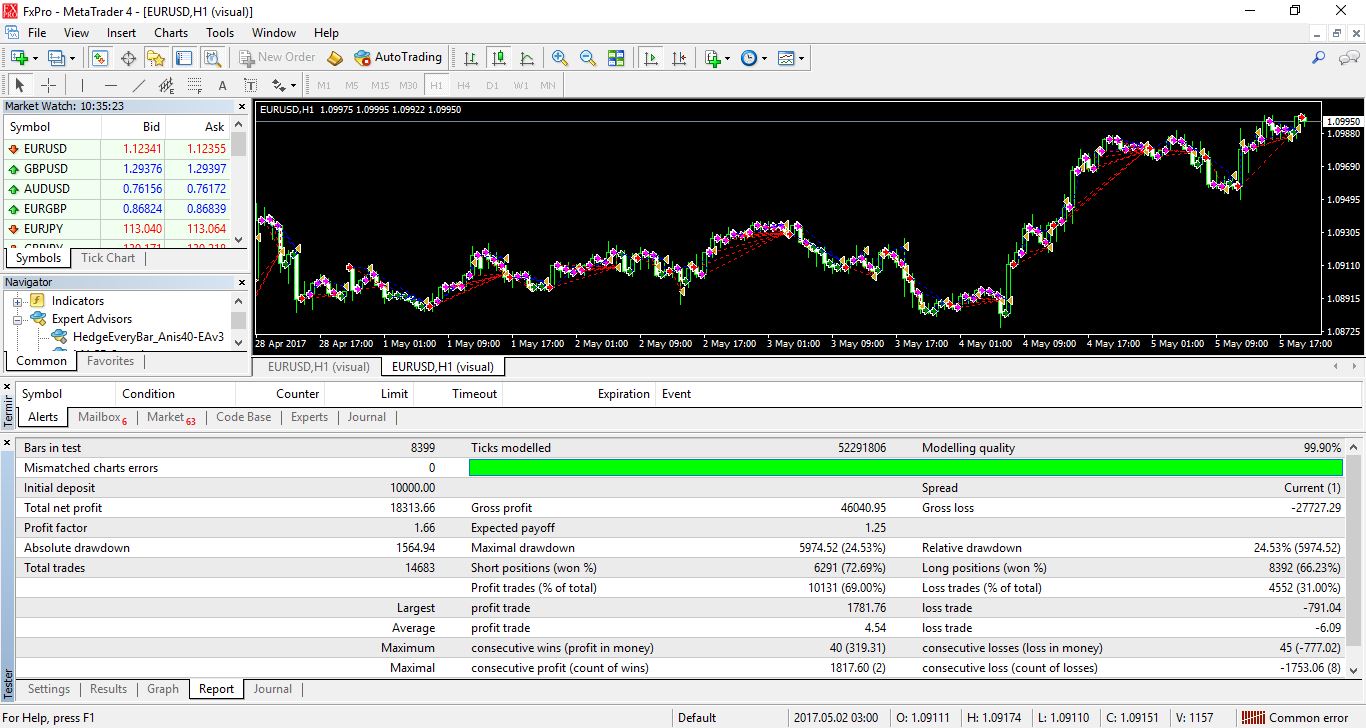Viewport: 1366px width, 728px height.
Task: Click the New Order button
Action: pyautogui.click(x=277, y=58)
